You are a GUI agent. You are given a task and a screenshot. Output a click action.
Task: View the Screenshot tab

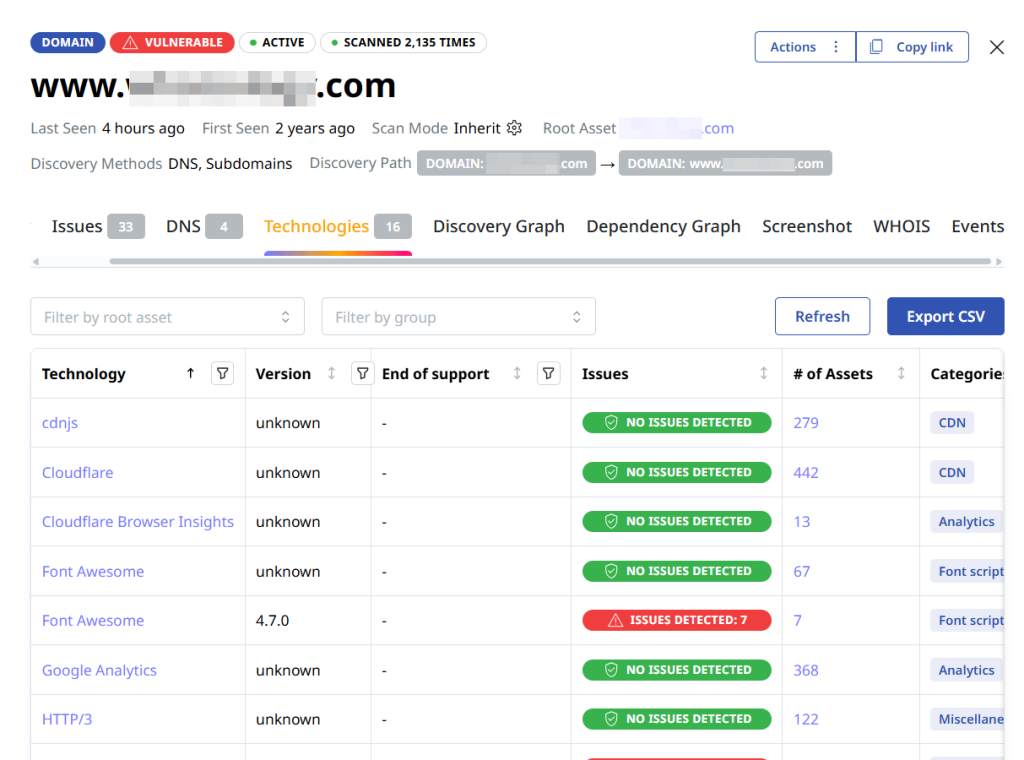pyautogui.click(x=807, y=227)
